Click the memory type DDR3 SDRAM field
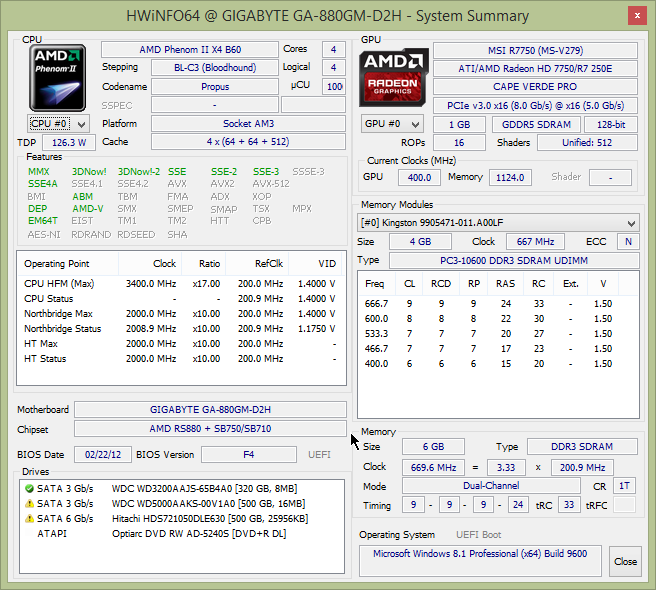 coord(582,446)
